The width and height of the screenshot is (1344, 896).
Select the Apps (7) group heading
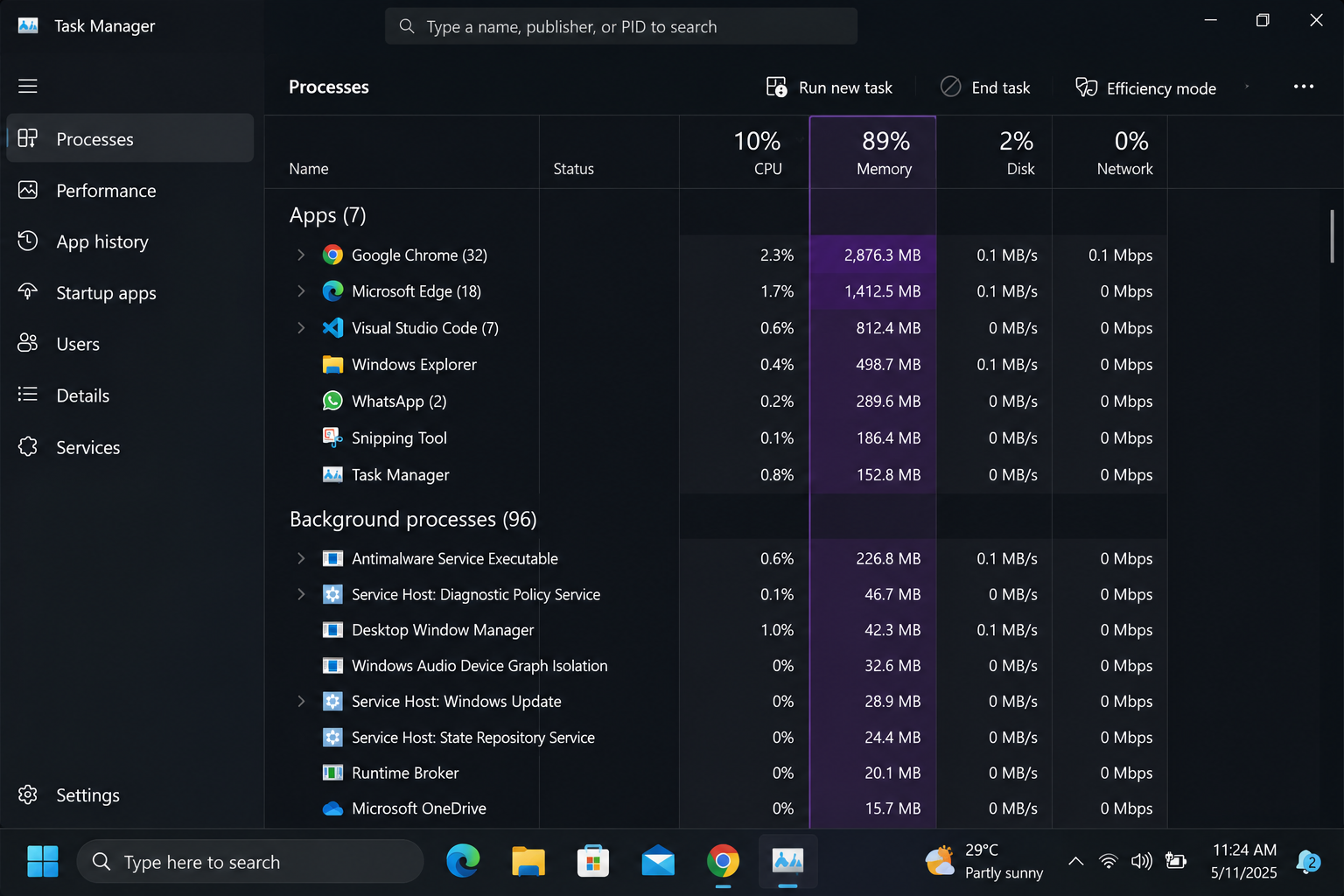(327, 215)
